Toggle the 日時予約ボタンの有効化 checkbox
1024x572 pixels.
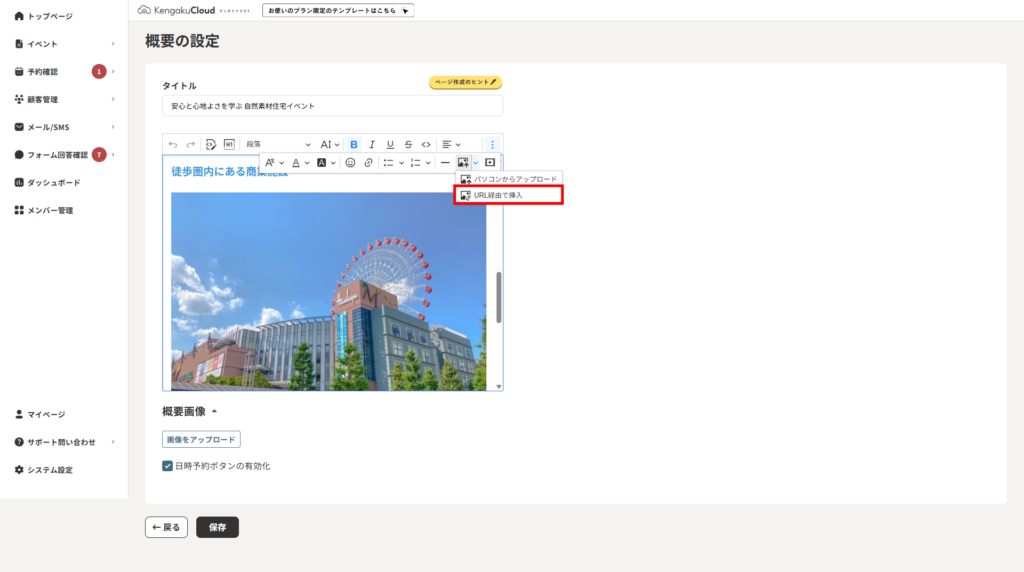pos(168,466)
